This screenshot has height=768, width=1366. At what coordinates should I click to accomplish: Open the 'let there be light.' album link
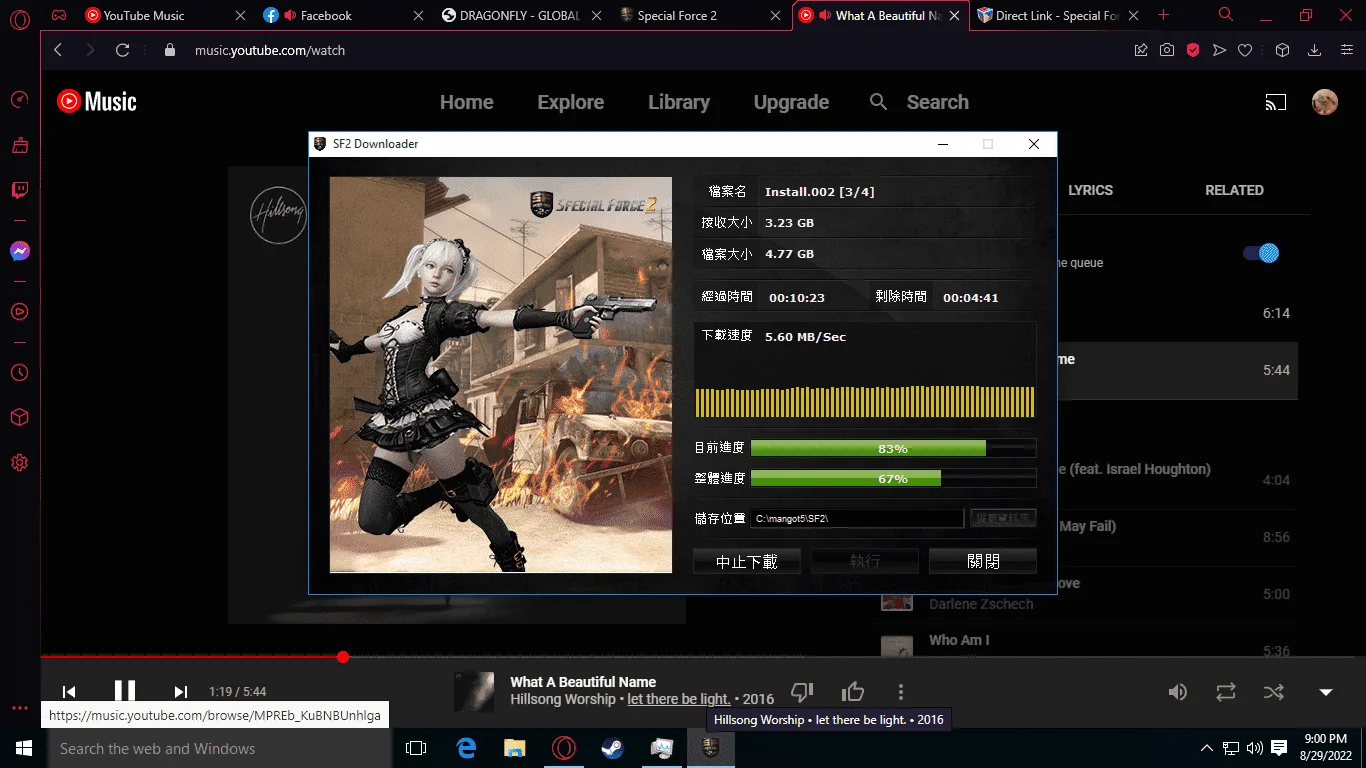679,700
